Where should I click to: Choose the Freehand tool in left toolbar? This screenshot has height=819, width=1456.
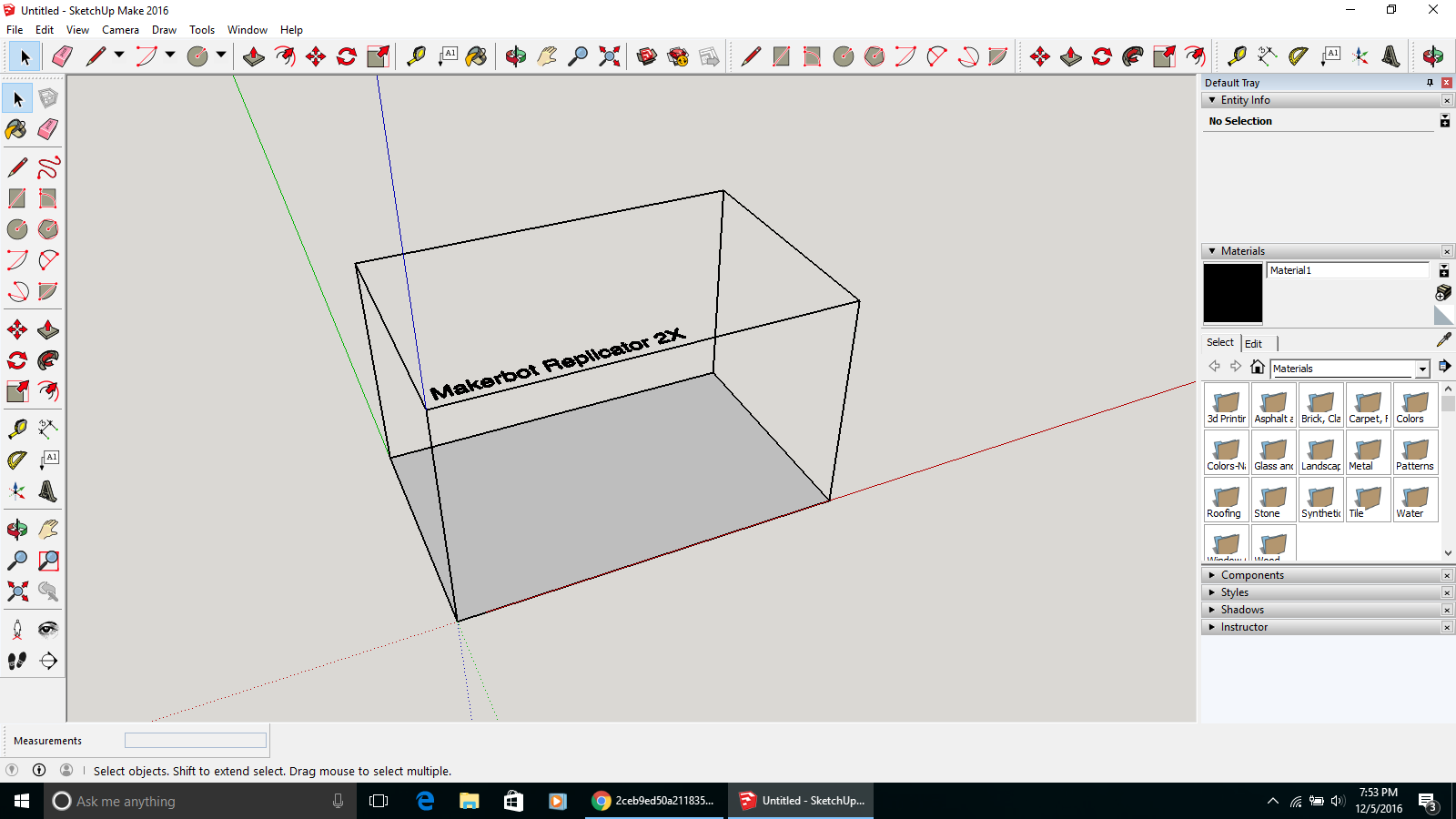(x=48, y=167)
